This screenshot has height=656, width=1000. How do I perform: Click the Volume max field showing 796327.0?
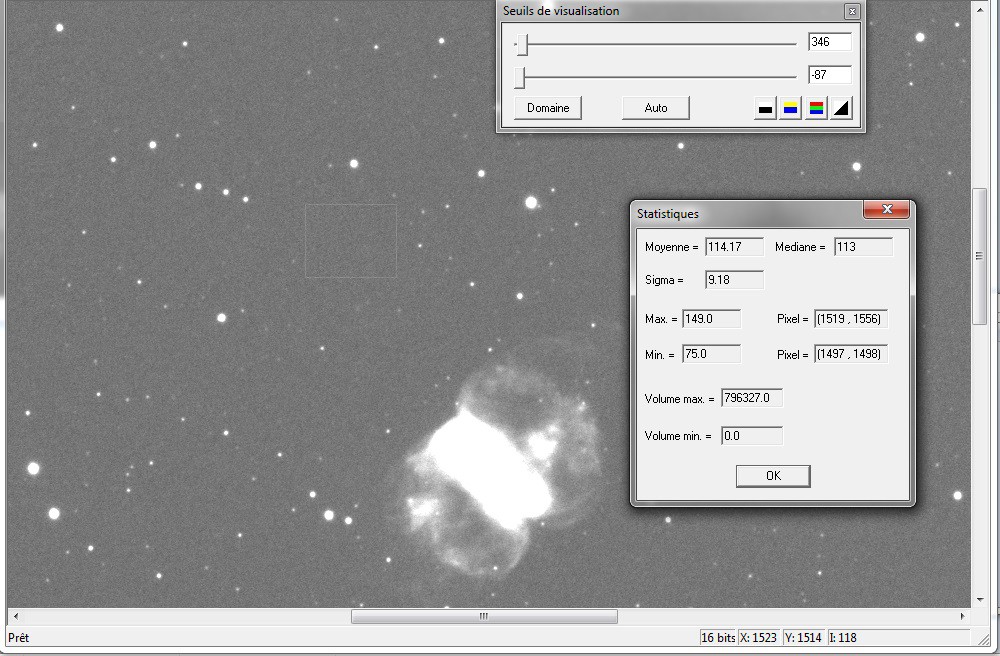750,397
